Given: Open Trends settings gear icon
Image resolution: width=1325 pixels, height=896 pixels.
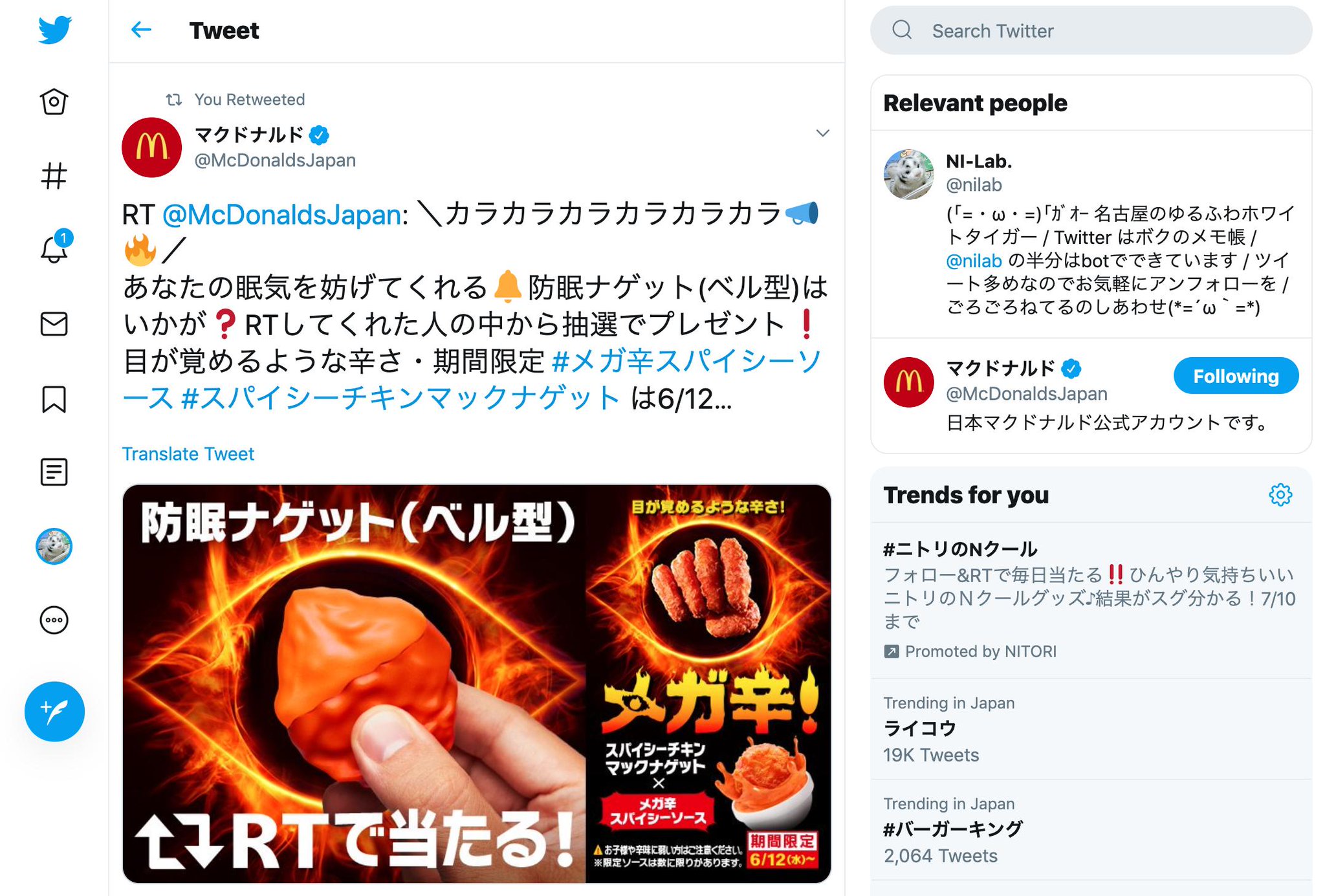Looking at the screenshot, I should tap(1280, 495).
